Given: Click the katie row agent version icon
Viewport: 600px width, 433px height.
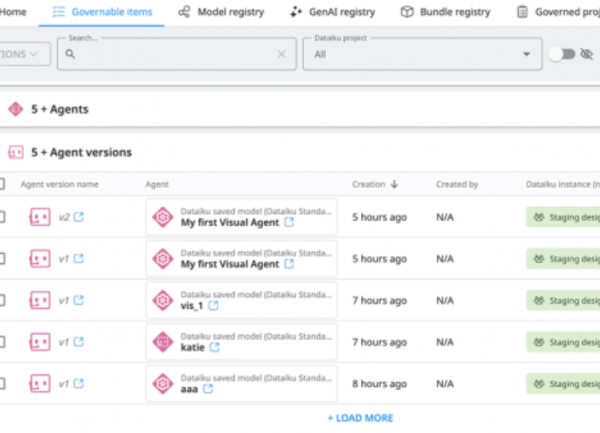Looking at the screenshot, I should tap(40, 342).
